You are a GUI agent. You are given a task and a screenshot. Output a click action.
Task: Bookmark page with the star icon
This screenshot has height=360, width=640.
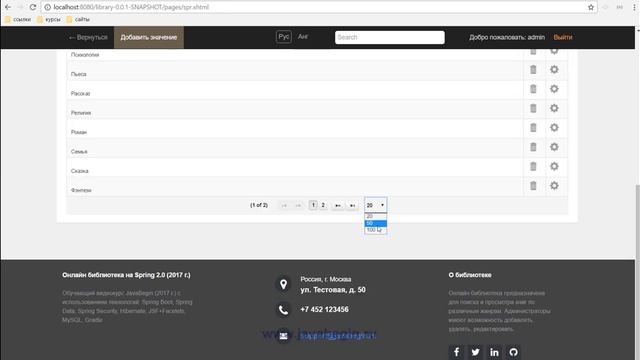[591, 7]
